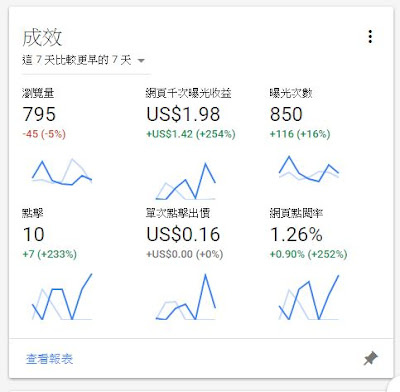The height and width of the screenshot is (392, 400).
Task: Select the 瀏覽量 change -45 (-5%)
Action: point(44,134)
